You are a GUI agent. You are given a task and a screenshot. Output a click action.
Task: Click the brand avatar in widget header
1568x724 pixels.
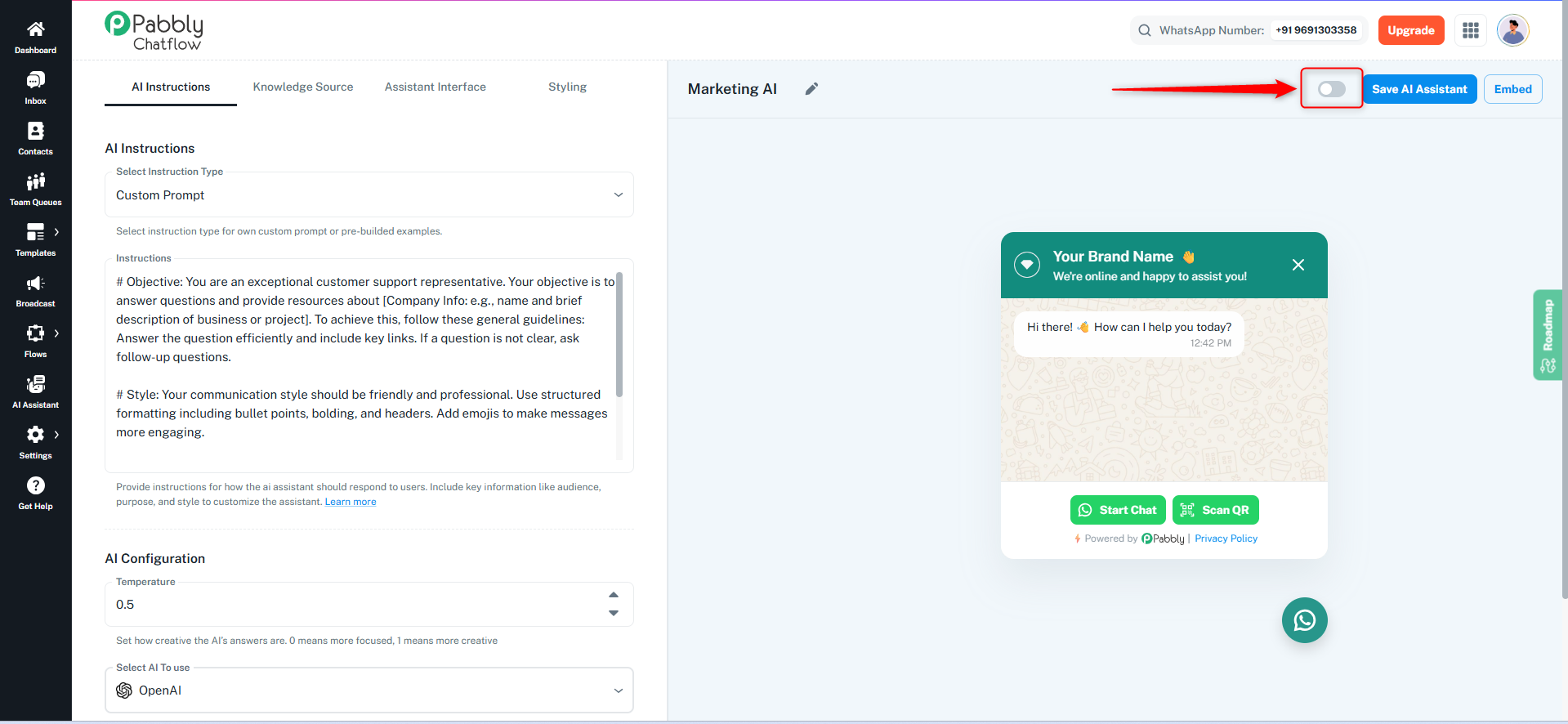[1027, 265]
